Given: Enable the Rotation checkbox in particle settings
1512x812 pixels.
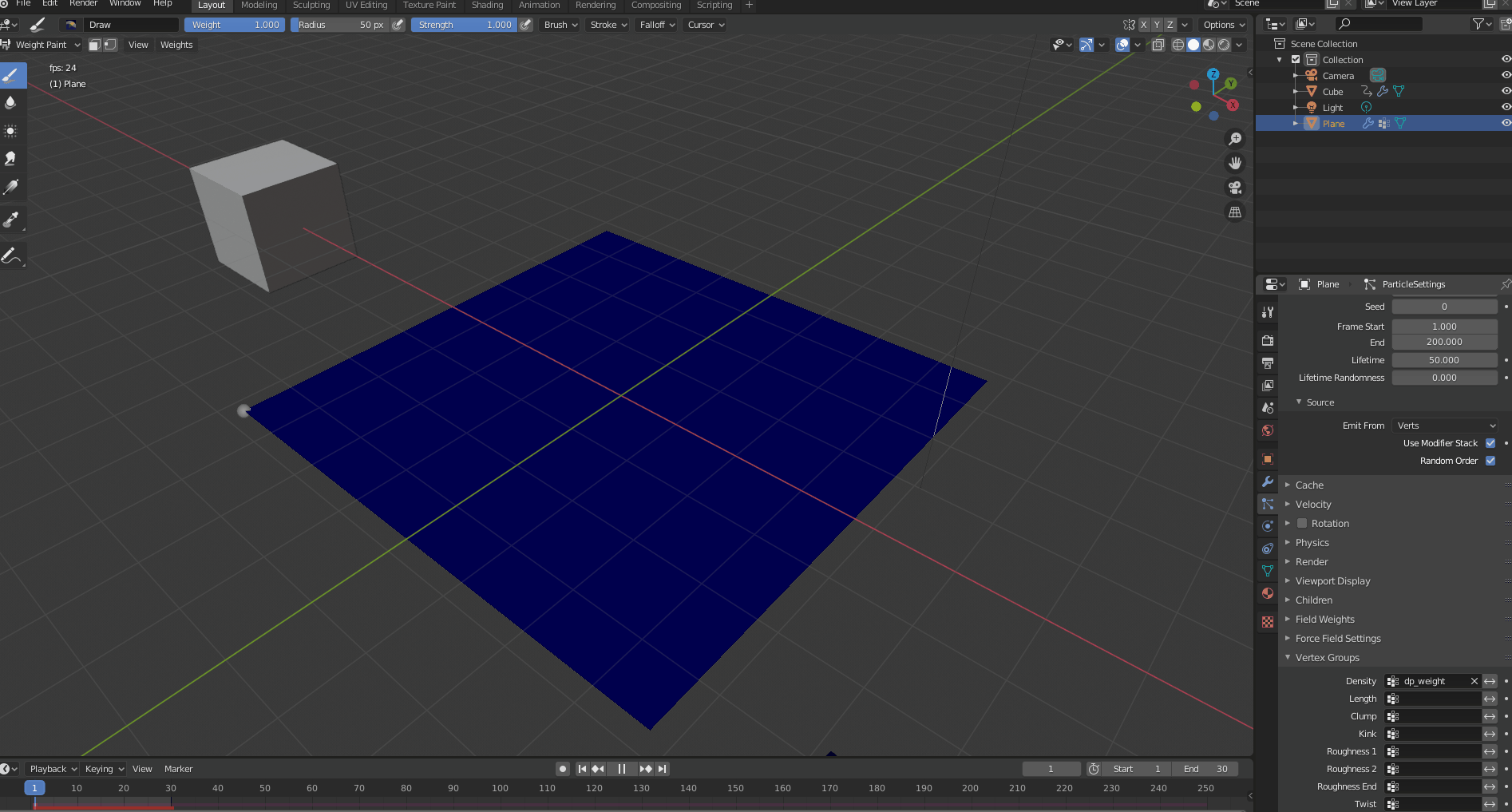Looking at the screenshot, I should coord(1300,523).
